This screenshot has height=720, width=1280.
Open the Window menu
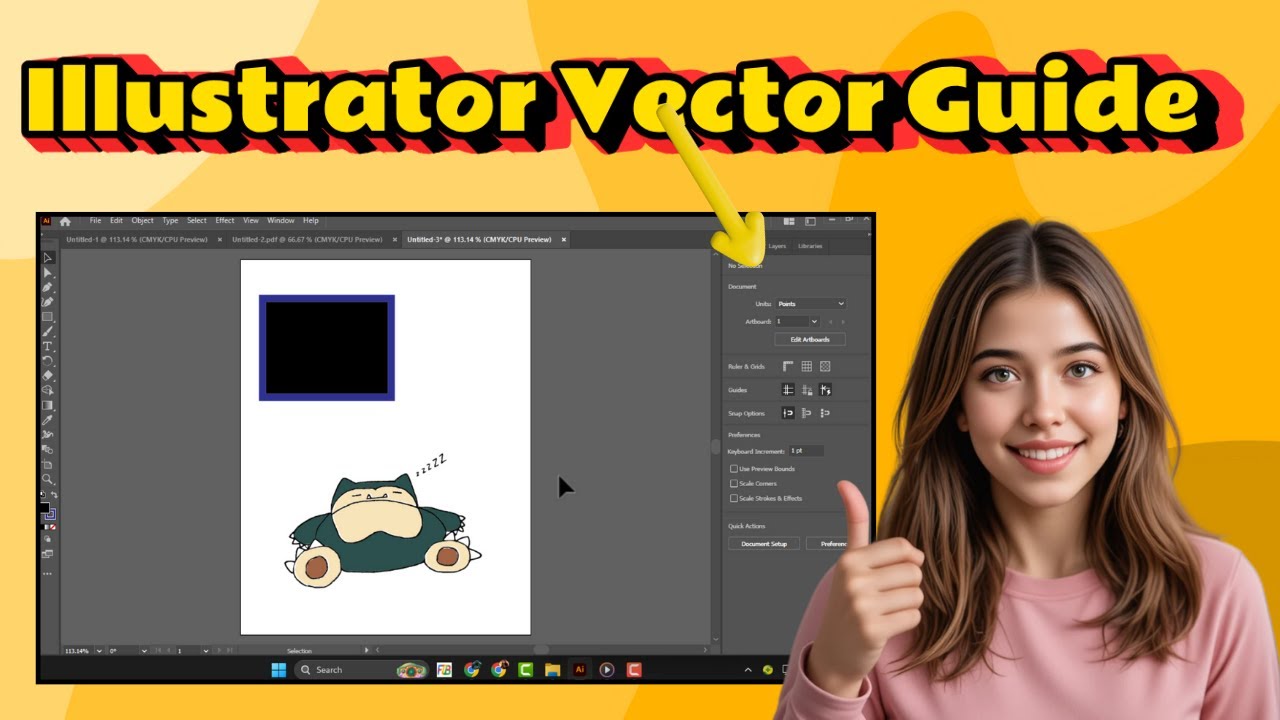[281, 221]
